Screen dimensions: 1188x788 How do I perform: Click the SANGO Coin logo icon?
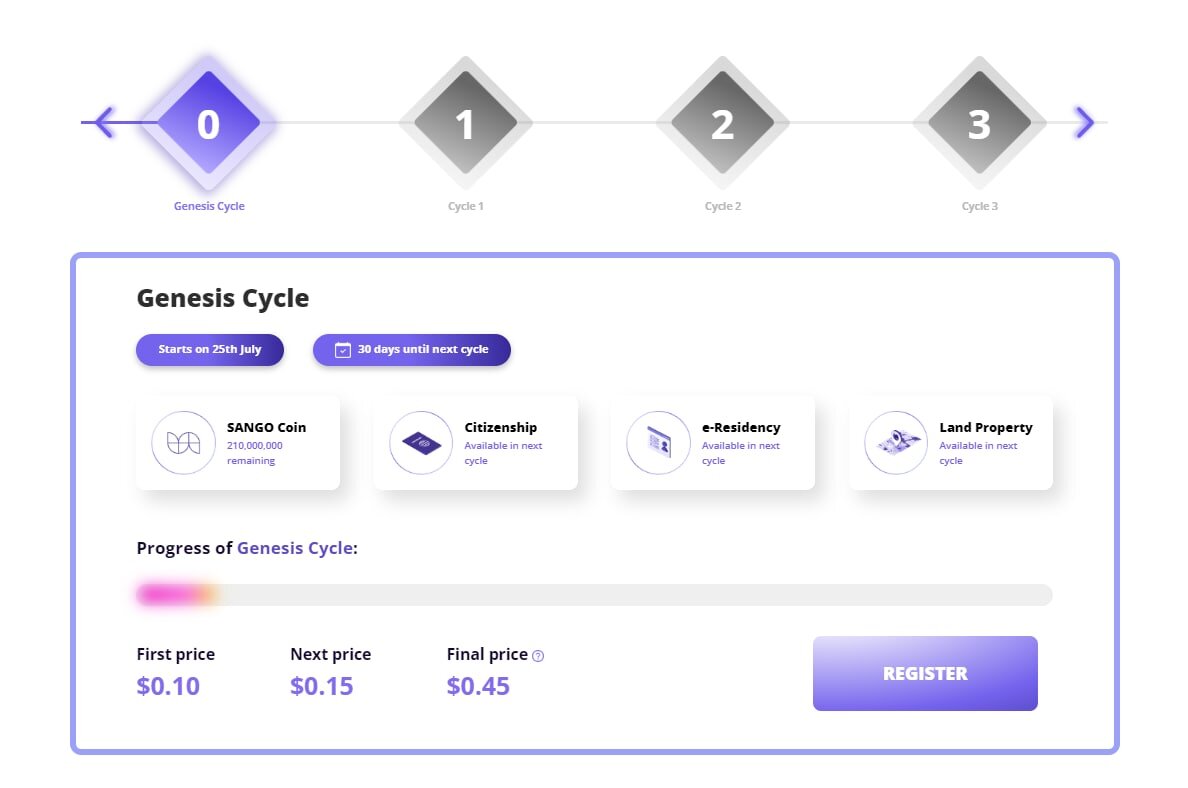(183, 442)
